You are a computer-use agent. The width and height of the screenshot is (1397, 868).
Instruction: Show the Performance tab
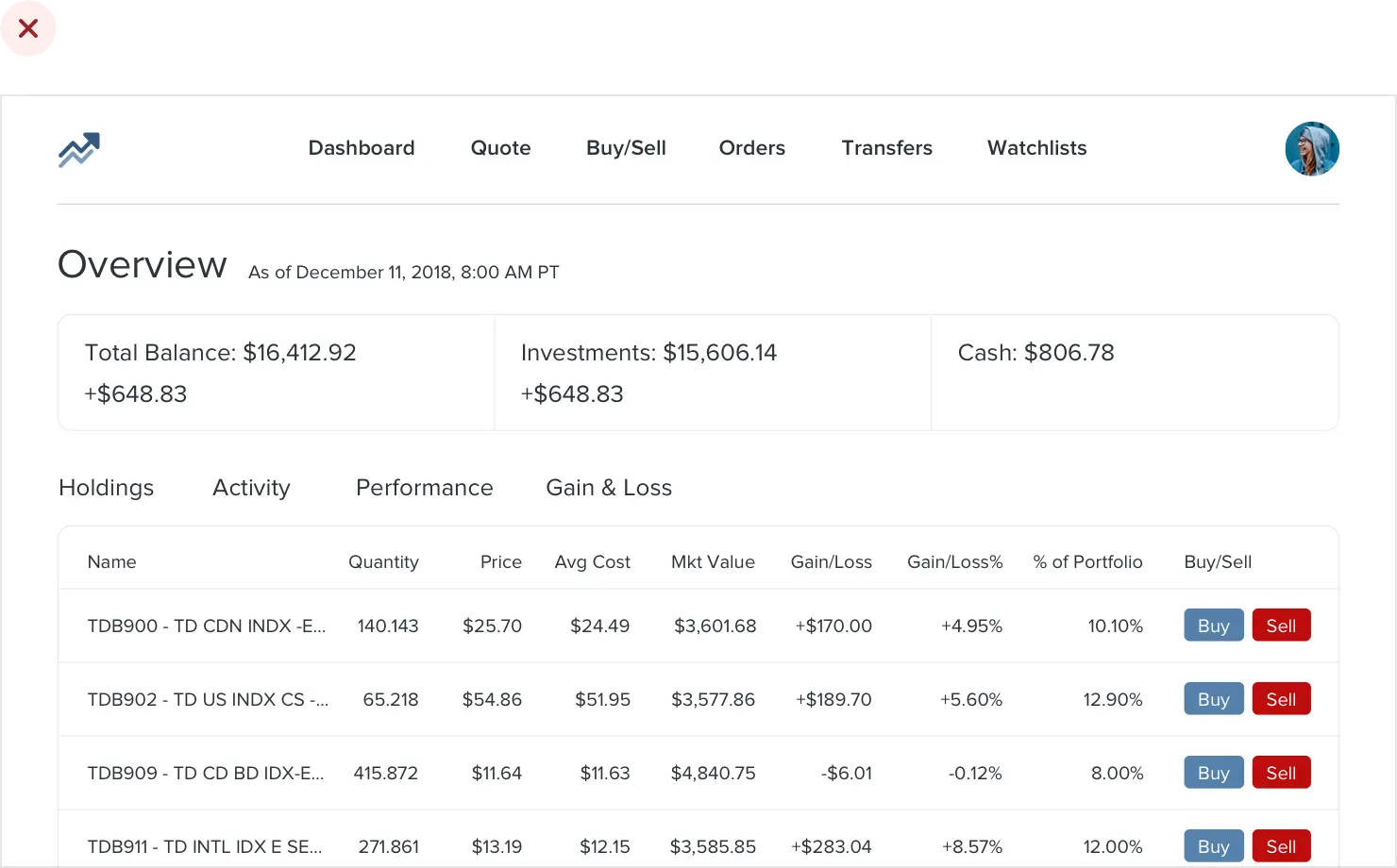pyautogui.click(x=424, y=488)
